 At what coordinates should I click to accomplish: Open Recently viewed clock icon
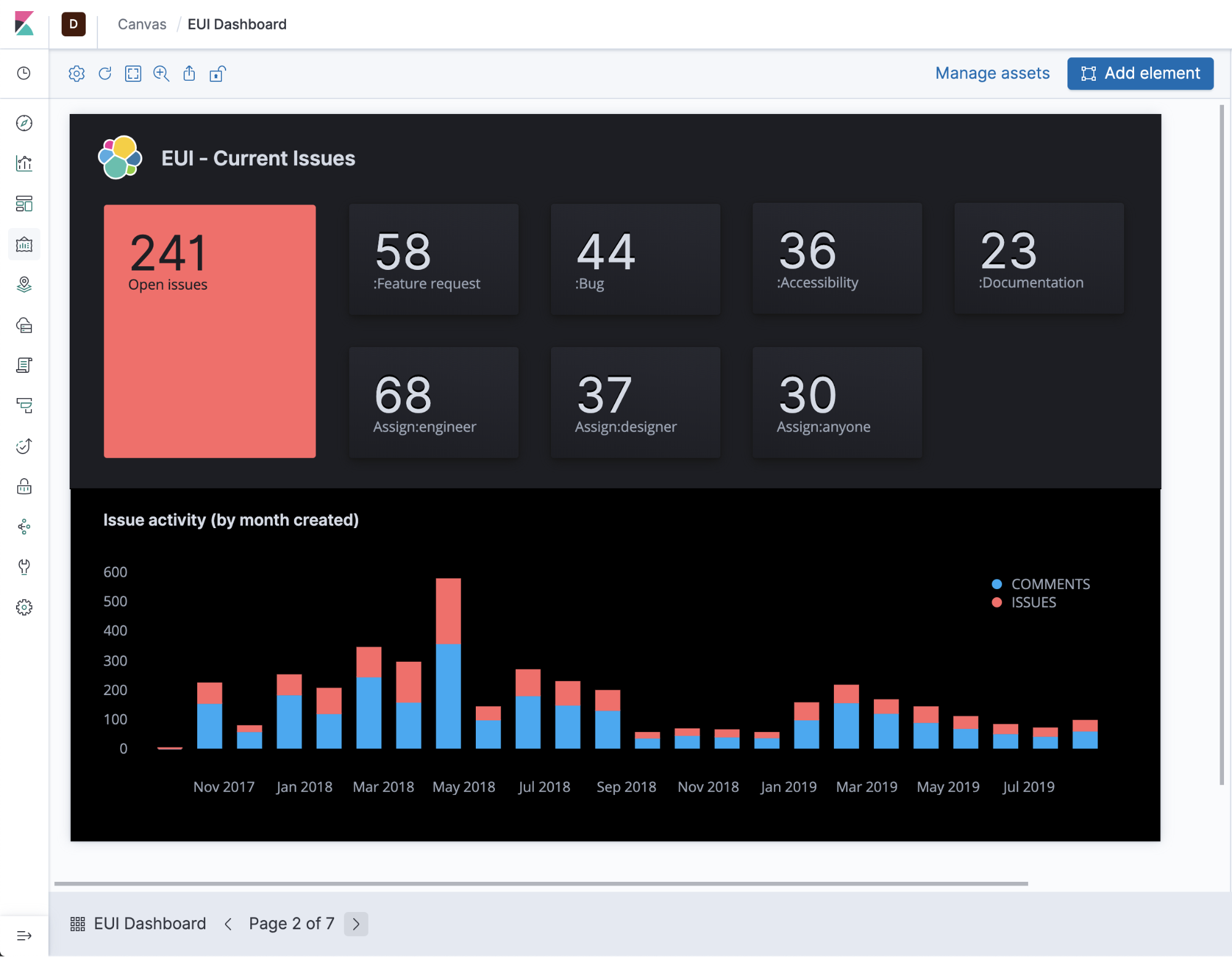(x=24, y=73)
